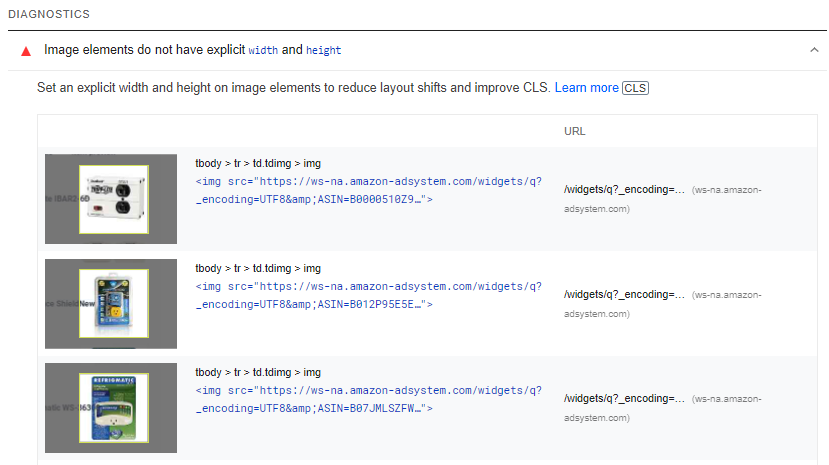Open thumbnail of white surge protector B0000510Z9

(111, 199)
